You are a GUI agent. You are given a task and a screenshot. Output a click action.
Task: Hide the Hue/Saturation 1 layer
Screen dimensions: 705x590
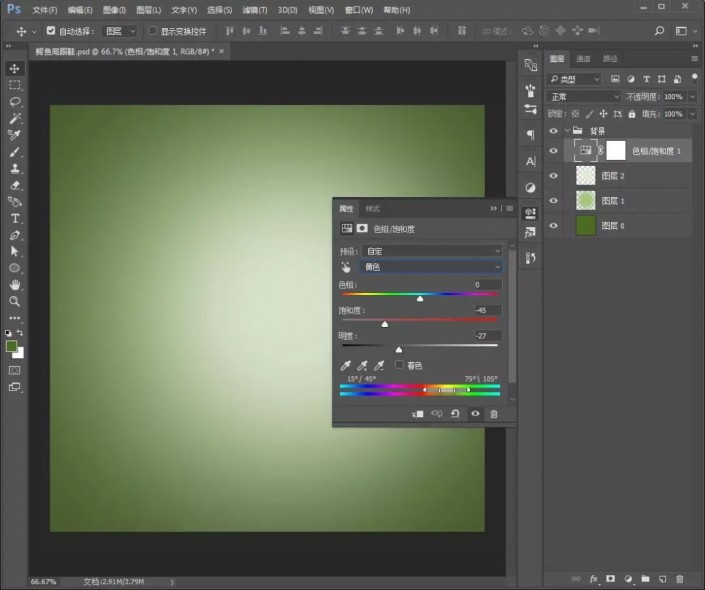point(553,151)
